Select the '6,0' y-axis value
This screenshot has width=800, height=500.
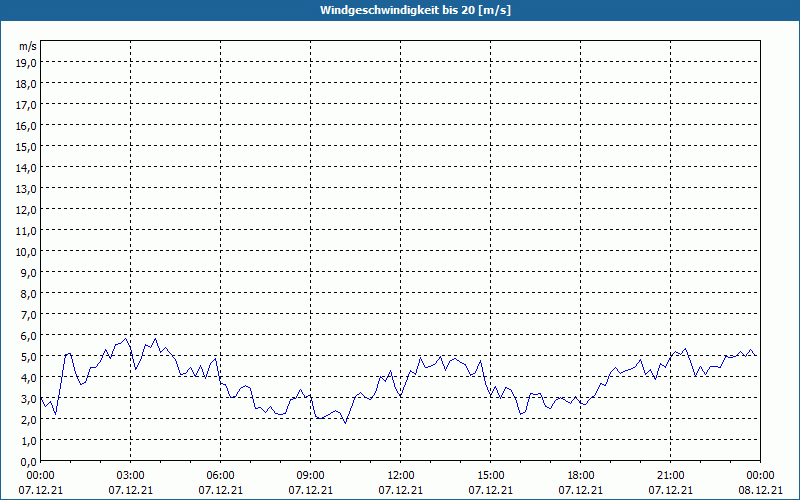pyautogui.click(x=28, y=336)
